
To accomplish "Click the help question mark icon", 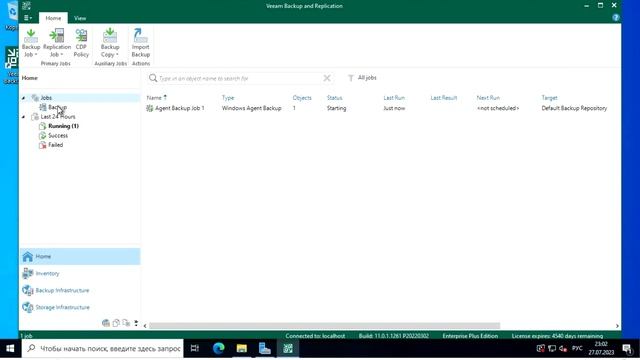I will click(616, 18).
